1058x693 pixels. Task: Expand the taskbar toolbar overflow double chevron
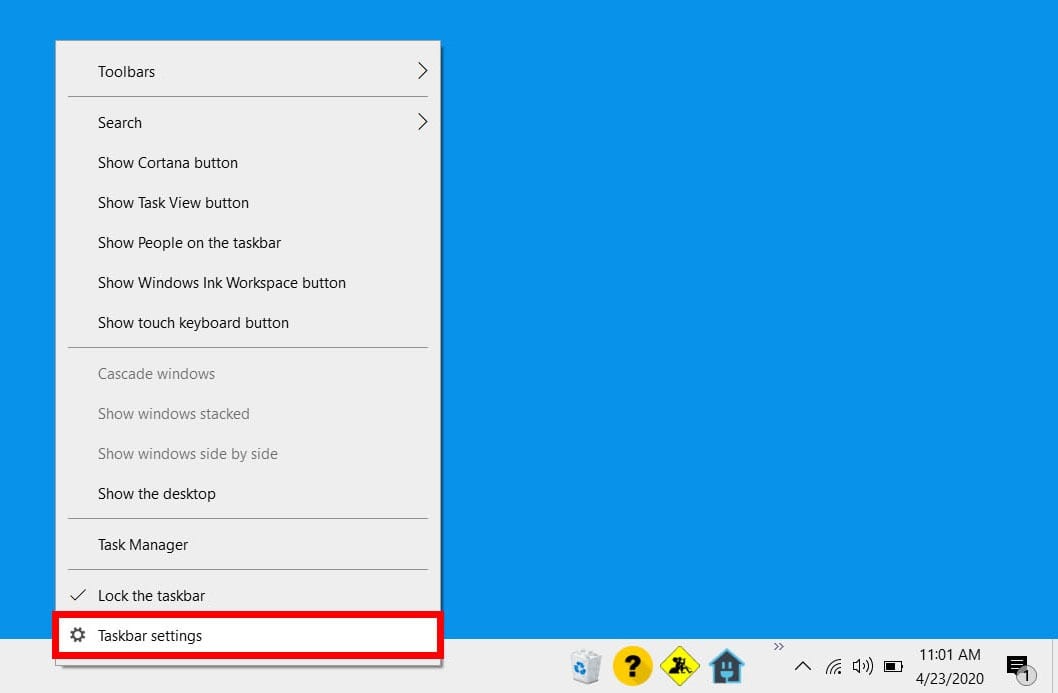click(x=779, y=647)
